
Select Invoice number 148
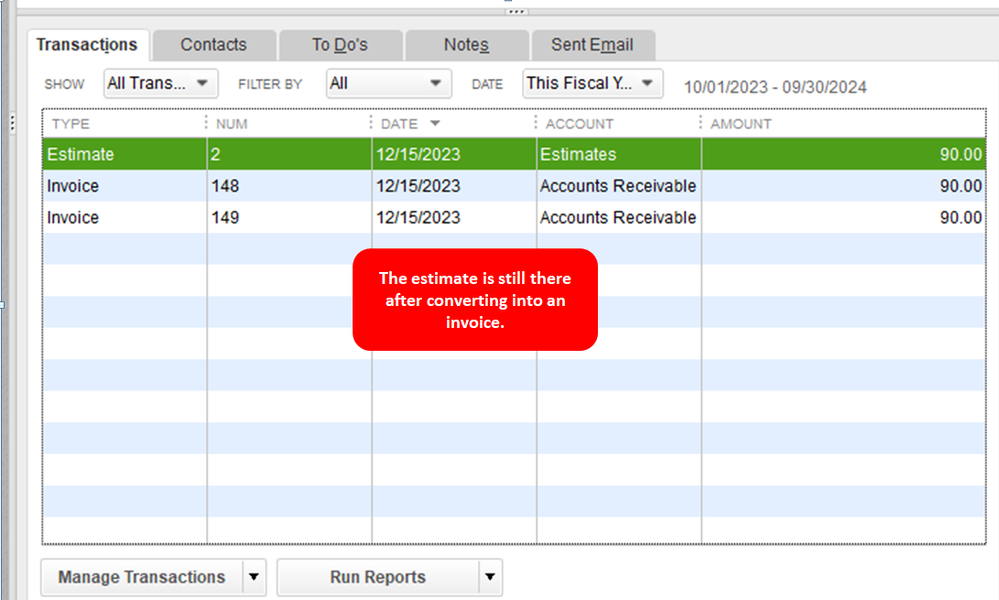[289, 186]
